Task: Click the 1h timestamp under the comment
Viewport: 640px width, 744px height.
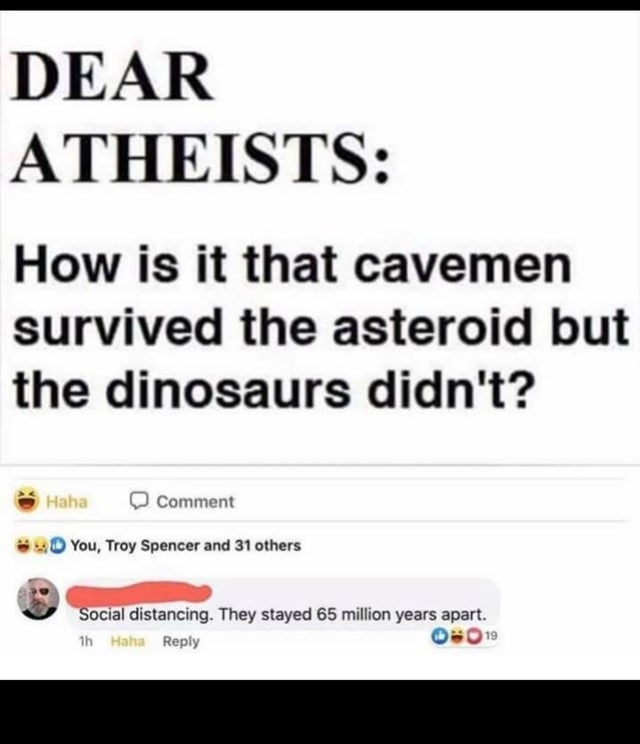Action: click(x=85, y=642)
